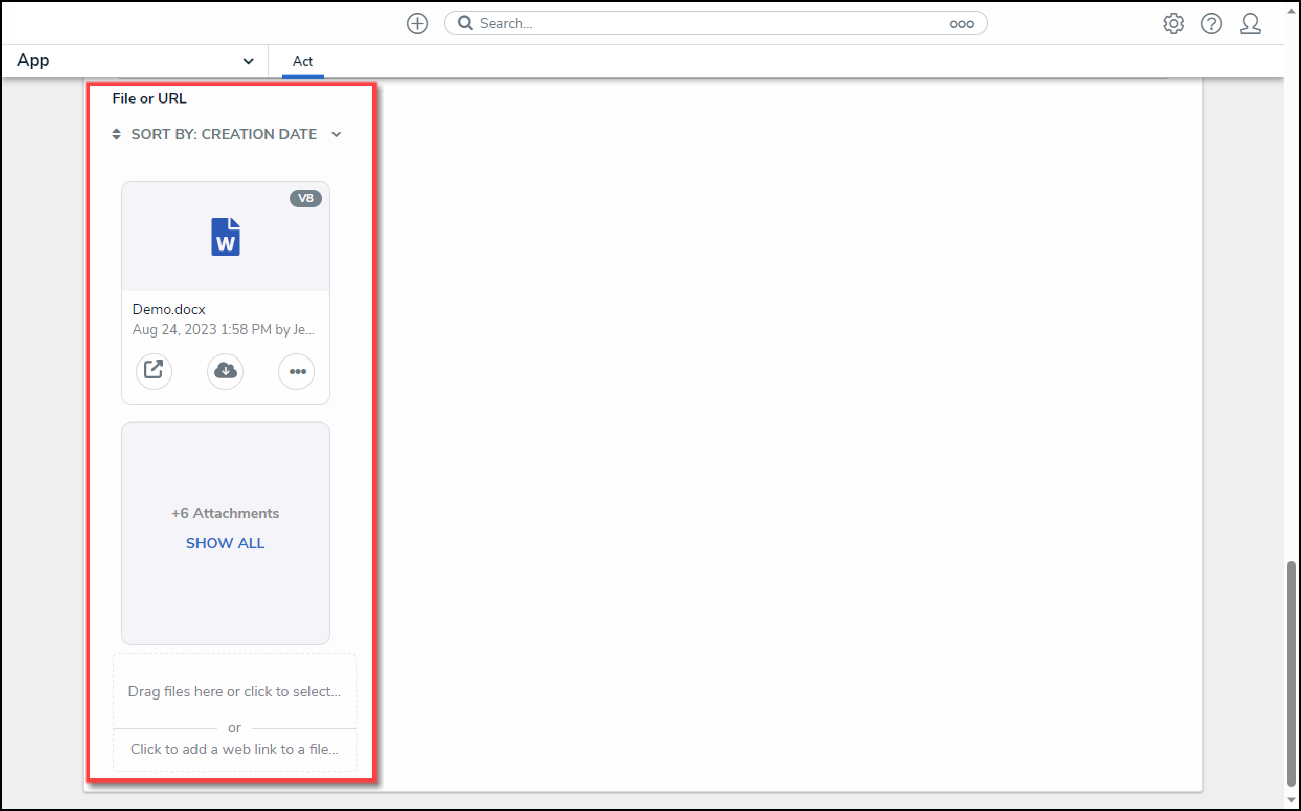Download the Demo.docx attachment
Viewport: 1301px width, 811px height.
click(x=225, y=371)
